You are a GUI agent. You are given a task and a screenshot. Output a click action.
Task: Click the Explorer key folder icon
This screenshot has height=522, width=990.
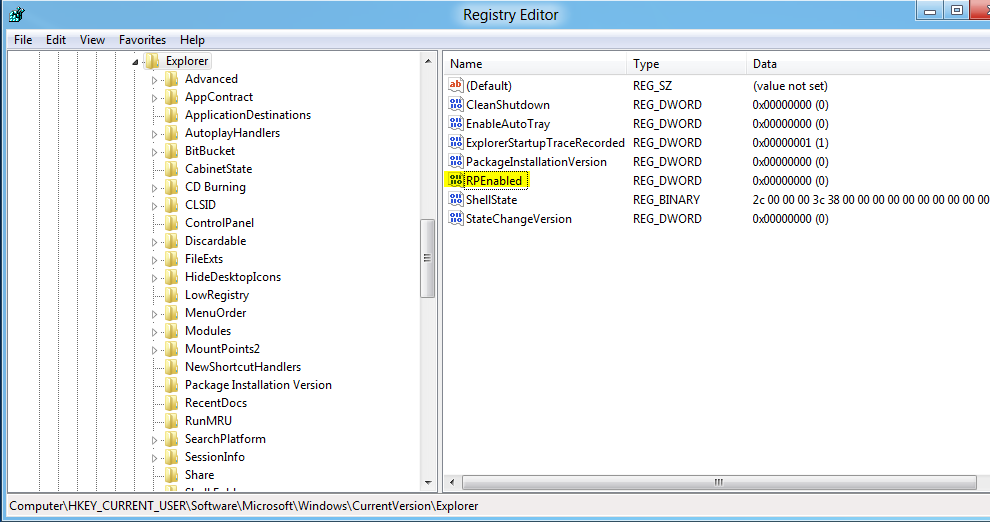(x=153, y=61)
